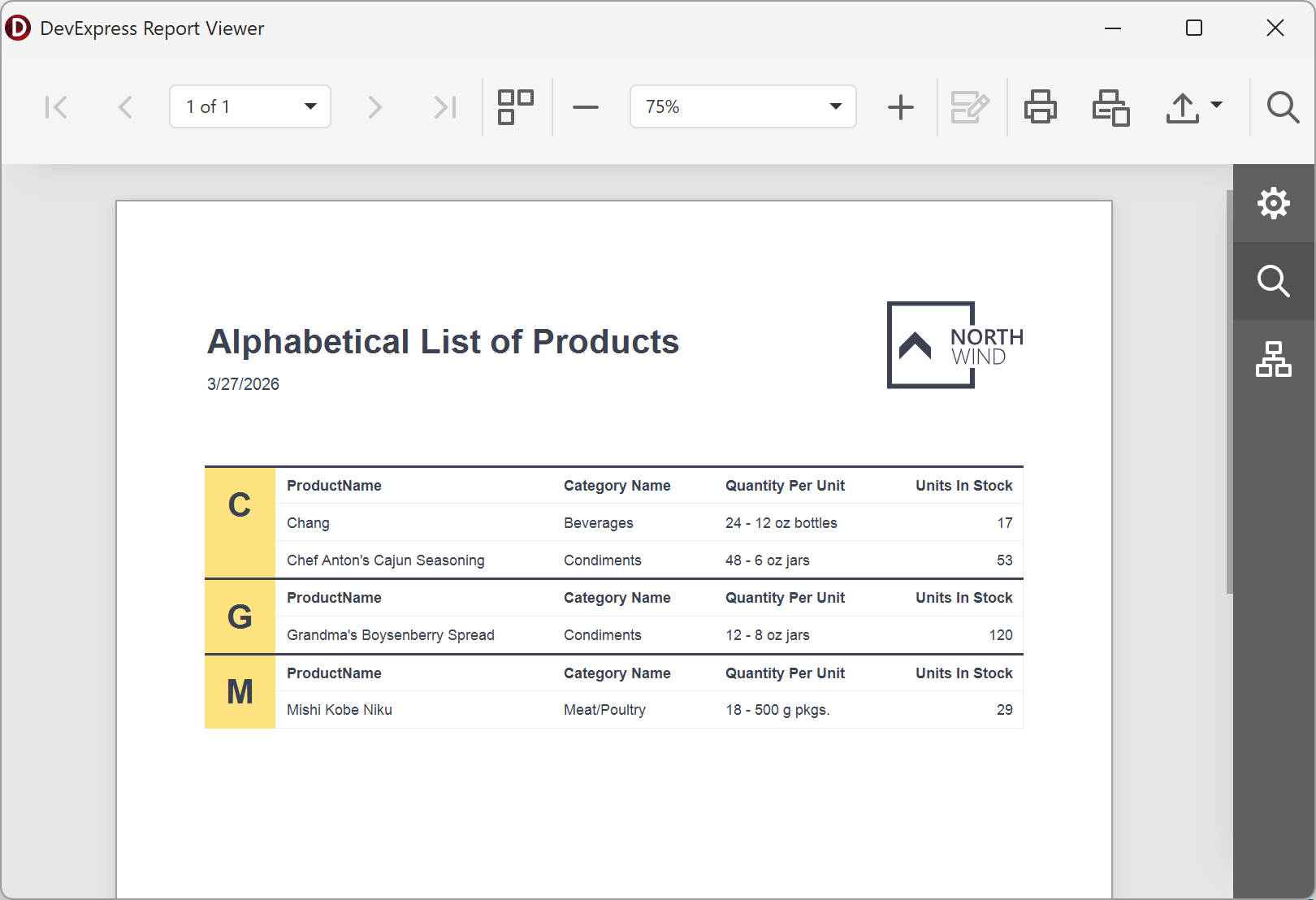The height and width of the screenshot is (900, 1316).
Task: Open the document map panel
Action: 1274,359
